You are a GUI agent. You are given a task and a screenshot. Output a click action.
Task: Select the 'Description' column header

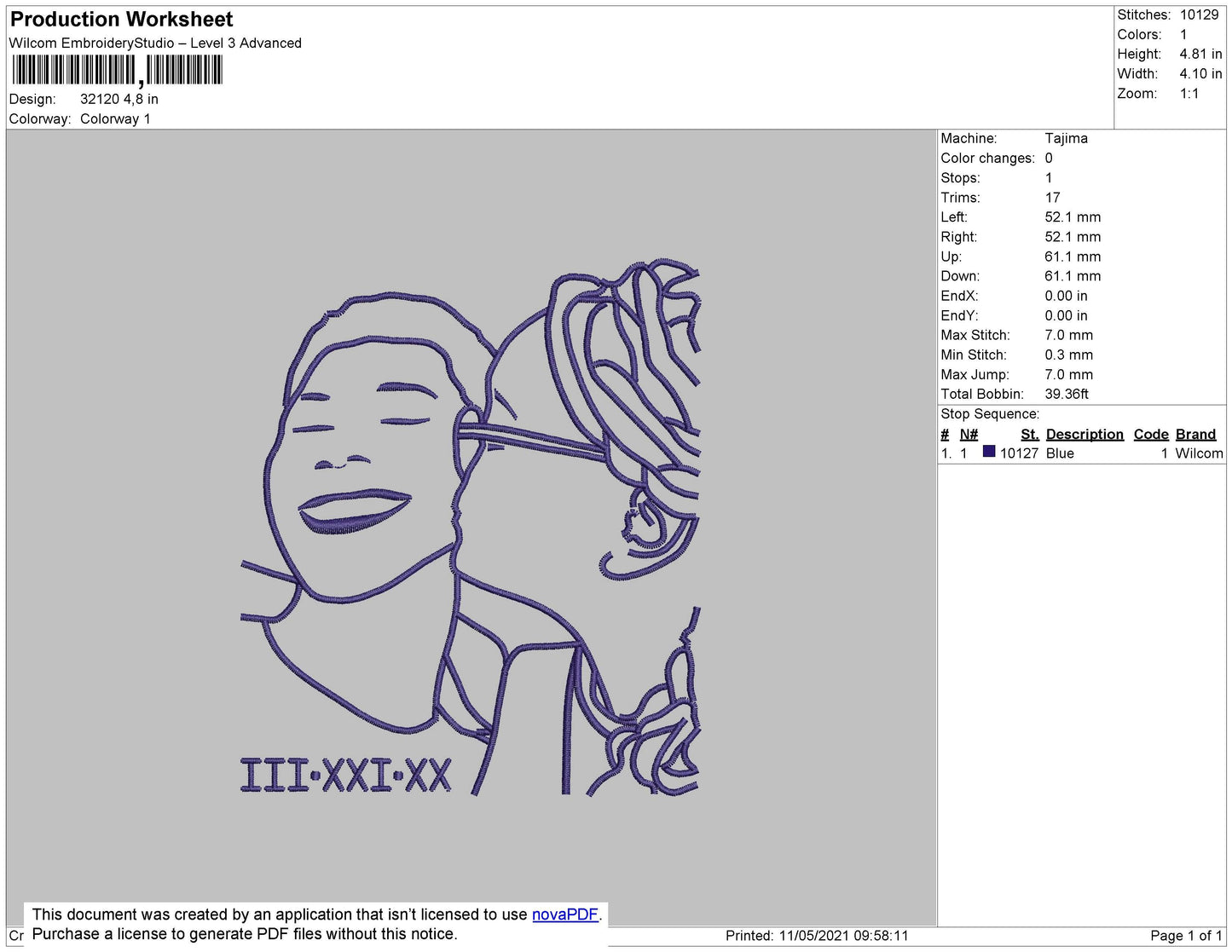click(x=1085, y=434)
